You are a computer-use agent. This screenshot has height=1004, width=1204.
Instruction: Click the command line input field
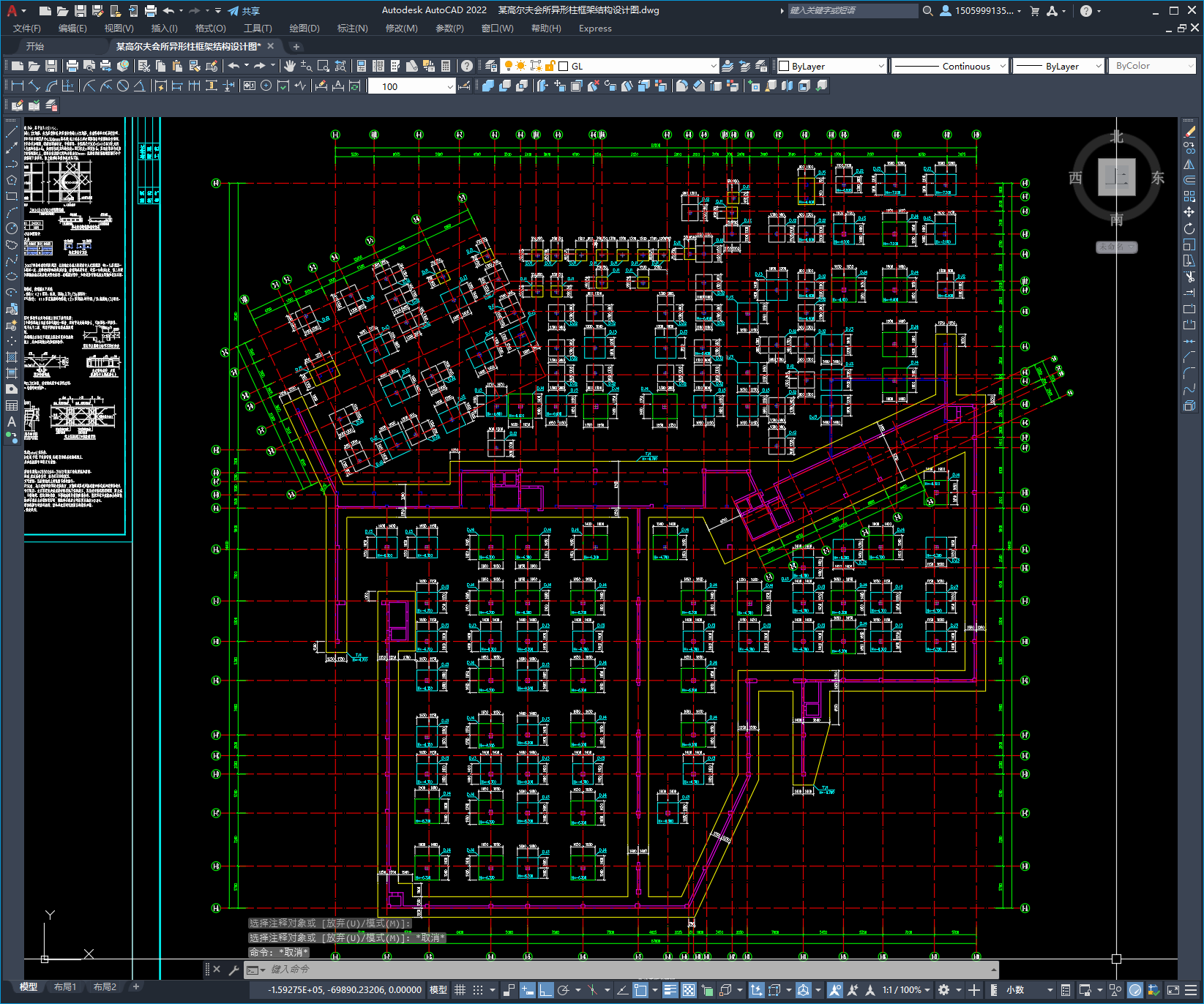[x=622, y=969]
